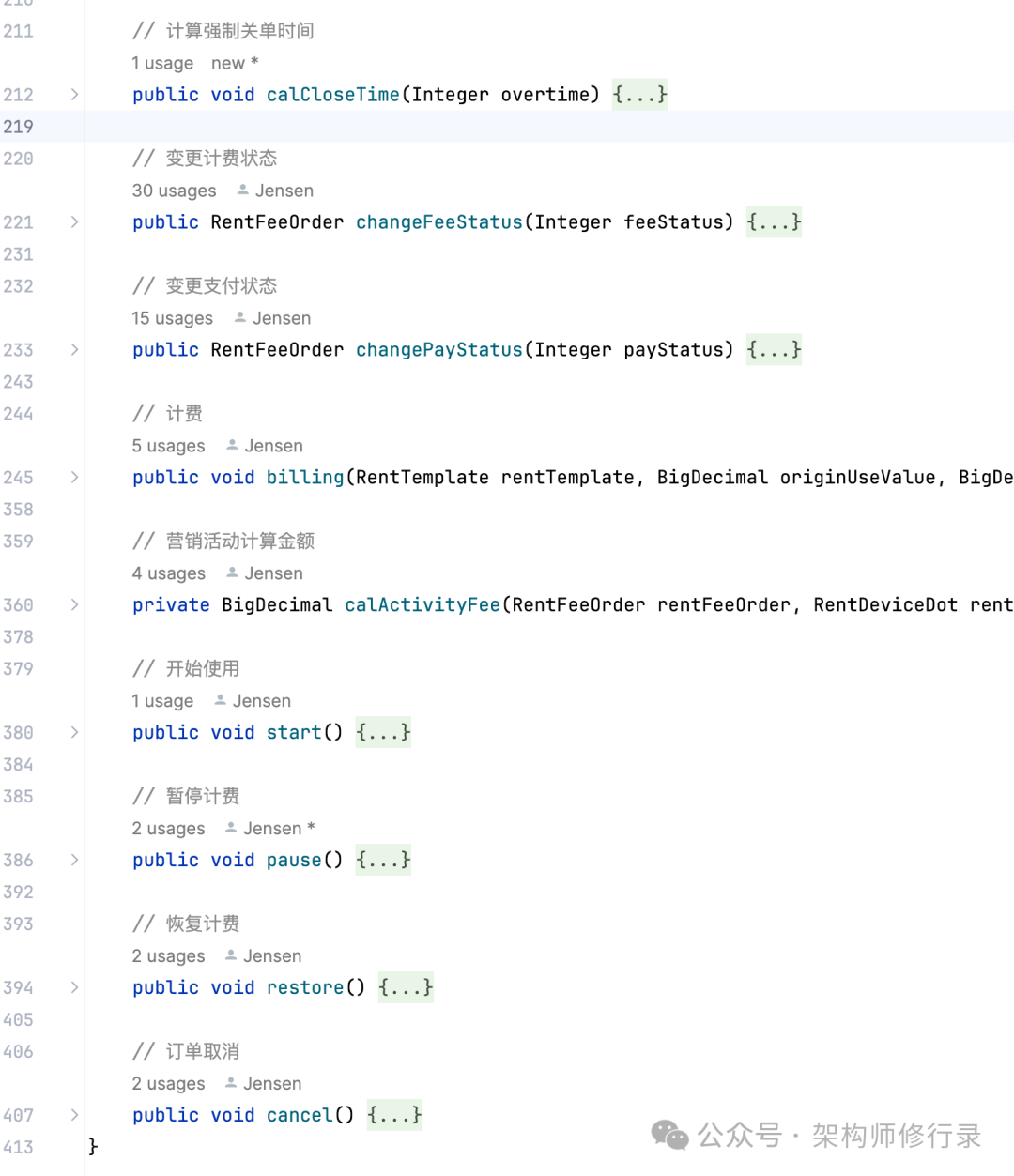Expand the fold arrow on line 221
This screenshot has height=1176, width=1014.
click(74, 222)
